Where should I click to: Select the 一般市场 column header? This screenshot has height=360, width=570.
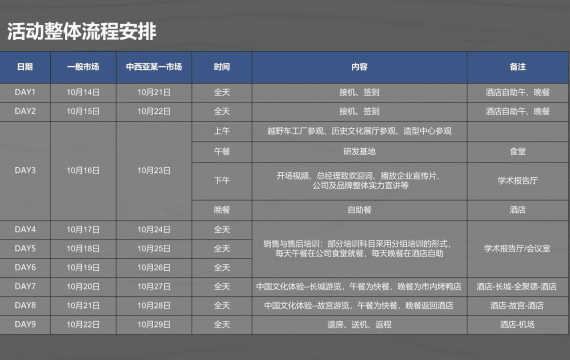point(83,67)
